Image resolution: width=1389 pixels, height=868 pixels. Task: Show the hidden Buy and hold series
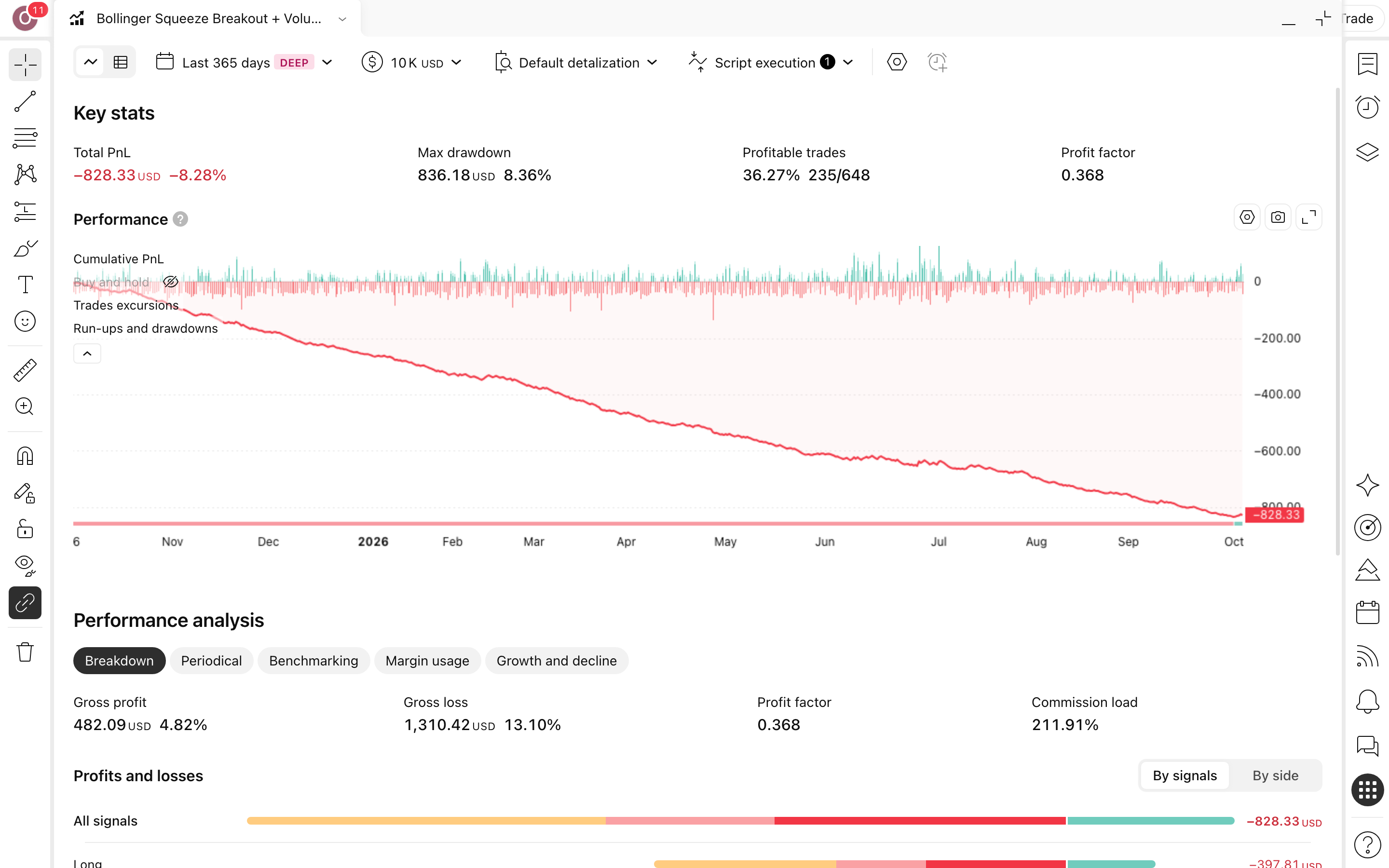tap(170, 282)
